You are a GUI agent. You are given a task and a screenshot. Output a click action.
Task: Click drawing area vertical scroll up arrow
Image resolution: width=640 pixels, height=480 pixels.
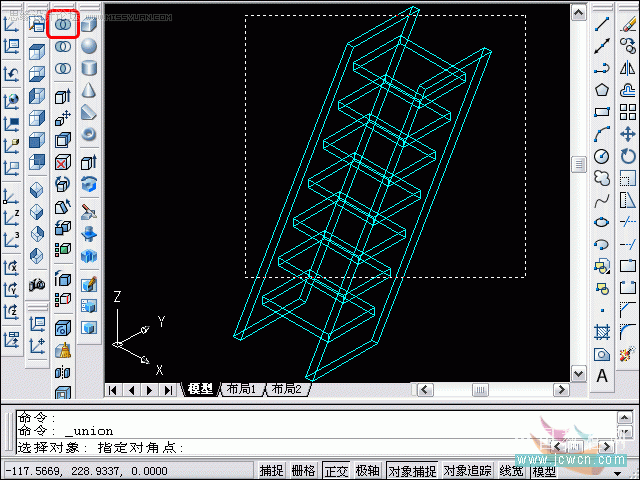pyautogui.click(x=578, y=13)
